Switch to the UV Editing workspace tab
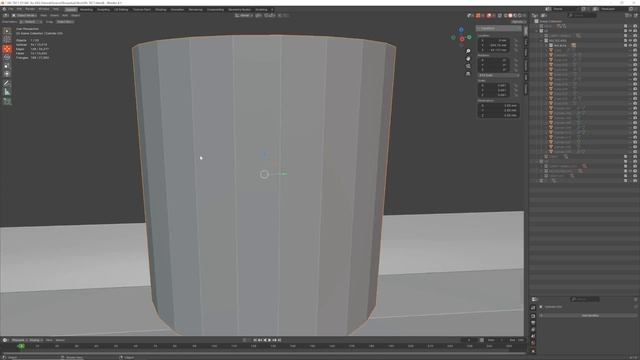Viewport: 640px width, 360px height. coord(121,9)
